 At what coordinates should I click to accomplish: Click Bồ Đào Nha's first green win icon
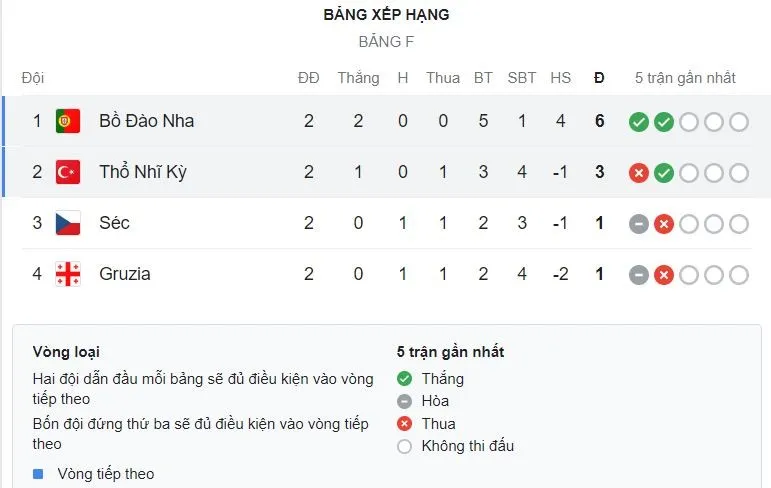pos(639,122)
